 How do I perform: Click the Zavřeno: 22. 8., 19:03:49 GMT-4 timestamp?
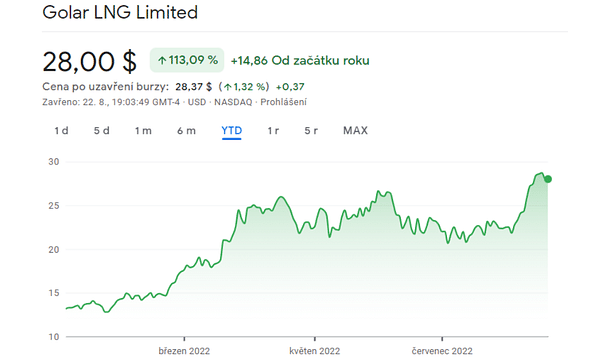[111, 102]
